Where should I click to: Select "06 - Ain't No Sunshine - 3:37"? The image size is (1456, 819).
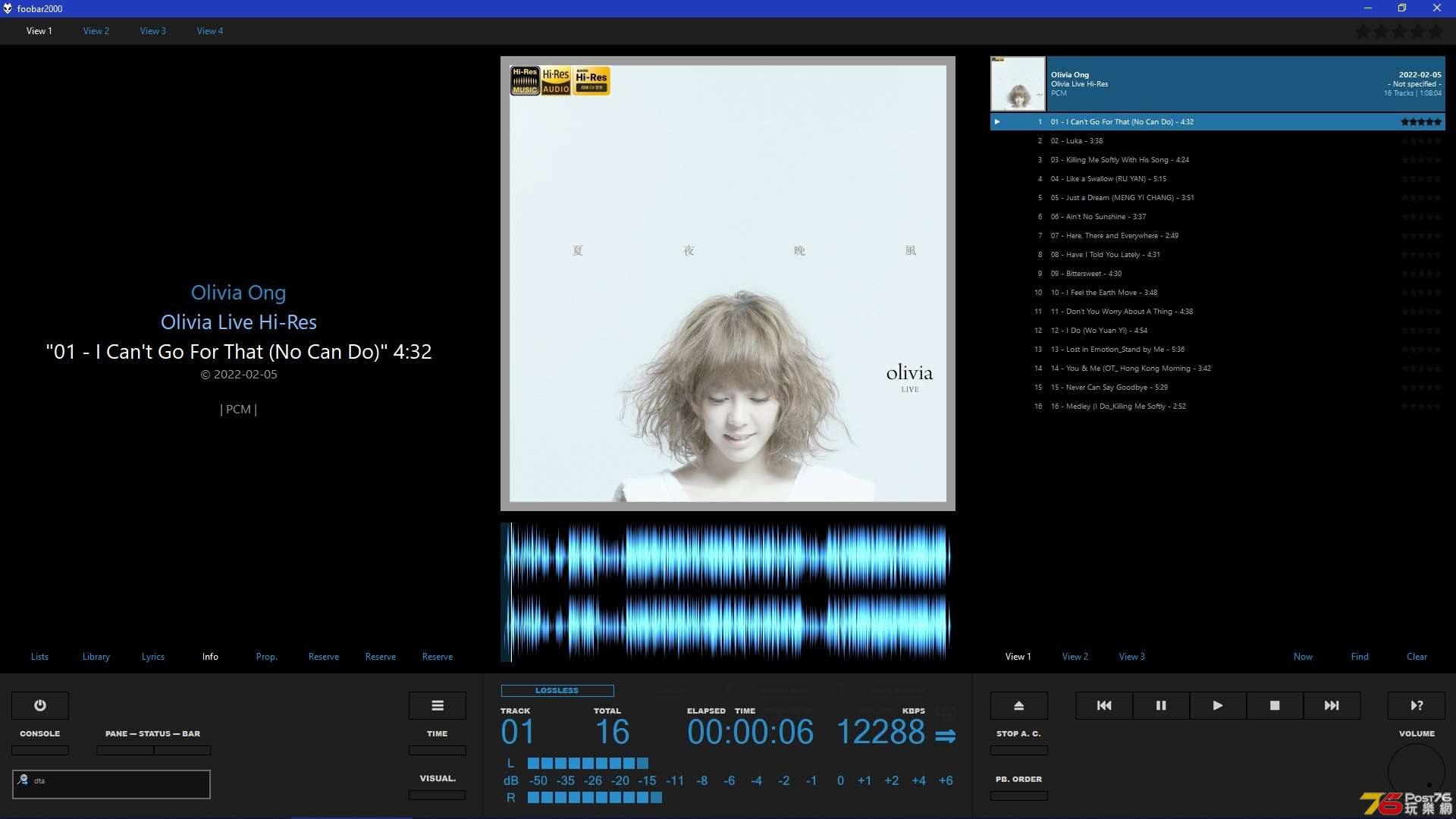(x=1218, y=217)
